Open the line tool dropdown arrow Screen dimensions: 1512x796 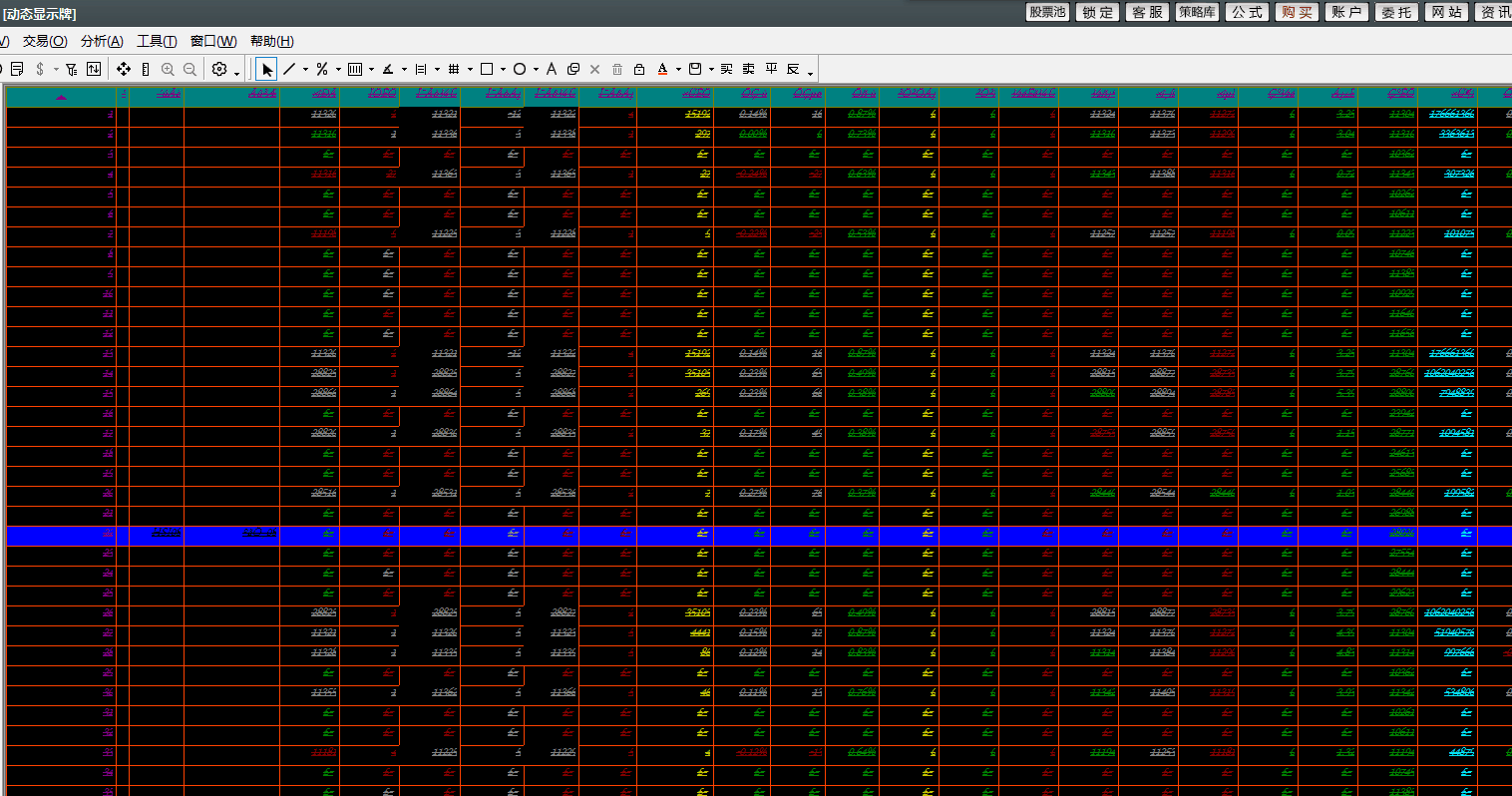point(305,70)
